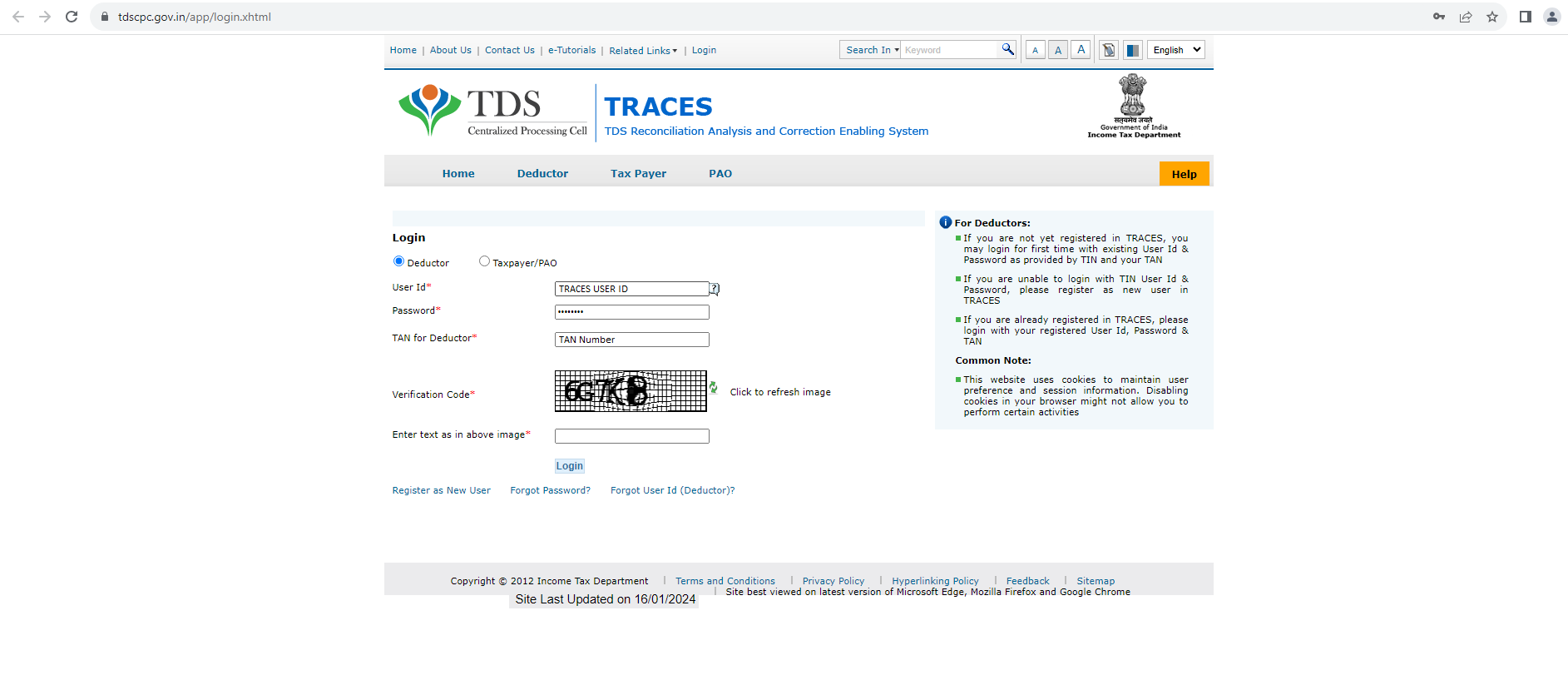Click the Forgot Password? link
Image resolution: width=1568 pixels, height=680 pixels.
pos(550,490)
